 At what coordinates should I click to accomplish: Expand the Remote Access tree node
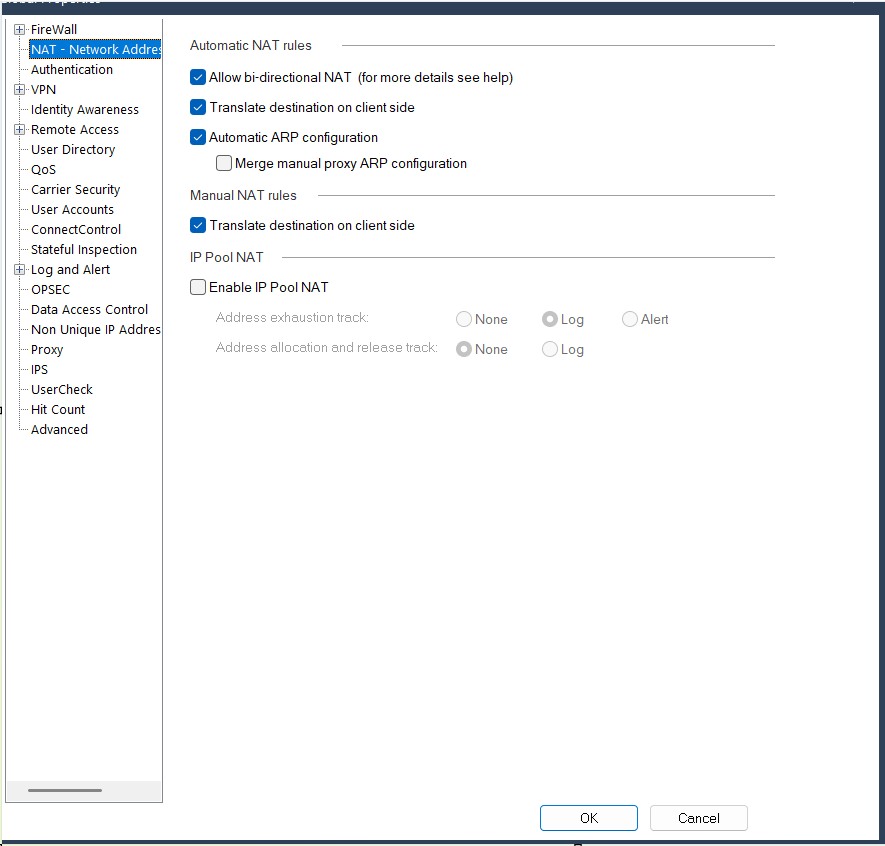click(19, 129)
